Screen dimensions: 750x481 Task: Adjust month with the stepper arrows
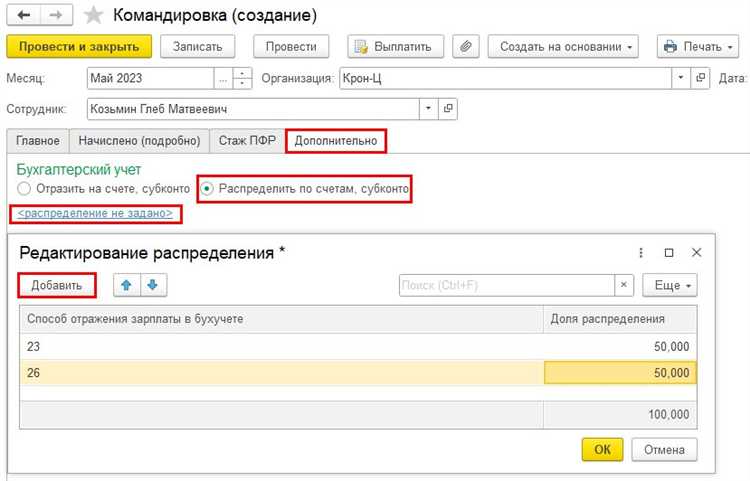coord(242,78)
